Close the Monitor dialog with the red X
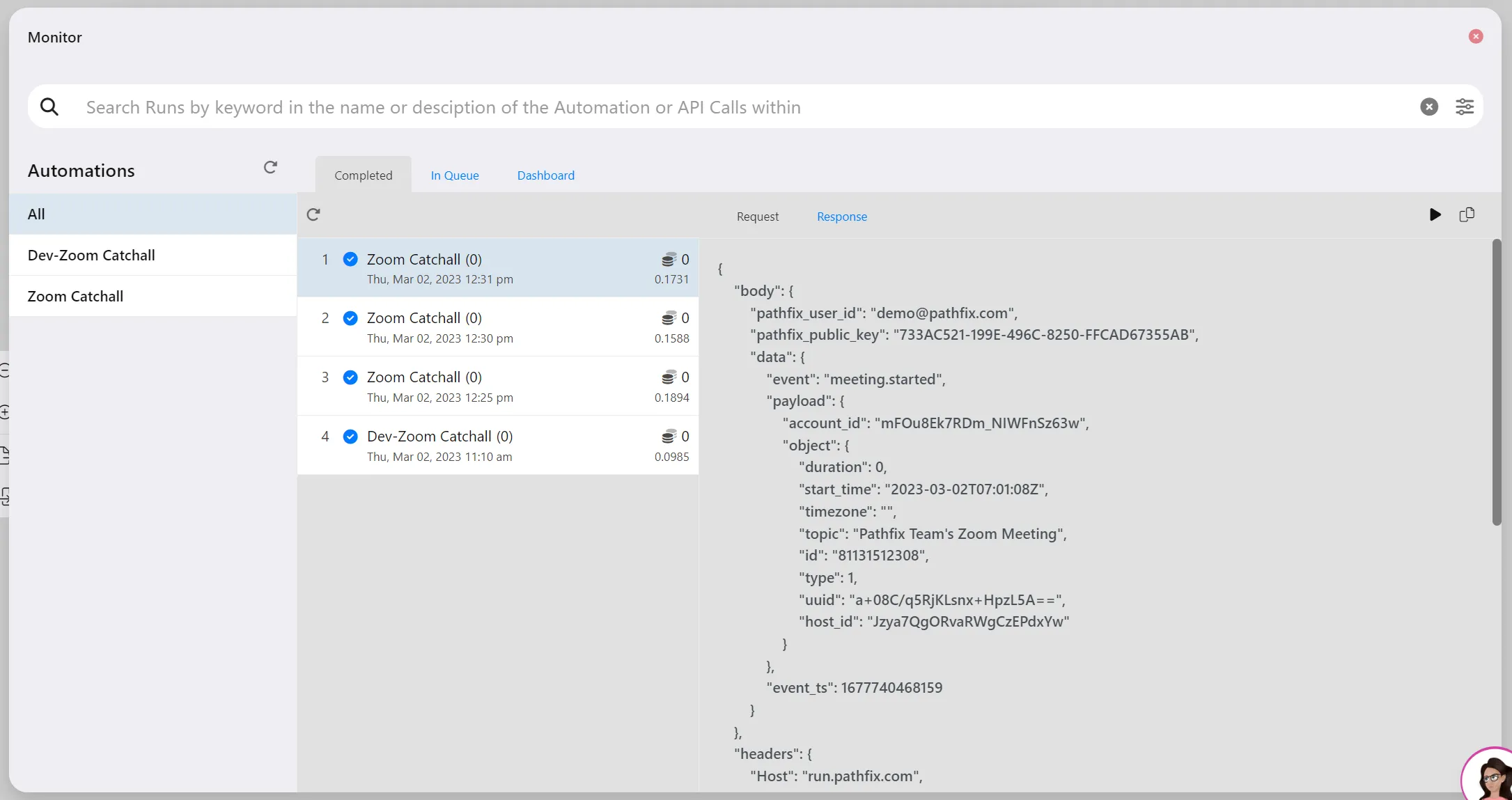The image size is (1512, 800). click(x=1476, y=36)
